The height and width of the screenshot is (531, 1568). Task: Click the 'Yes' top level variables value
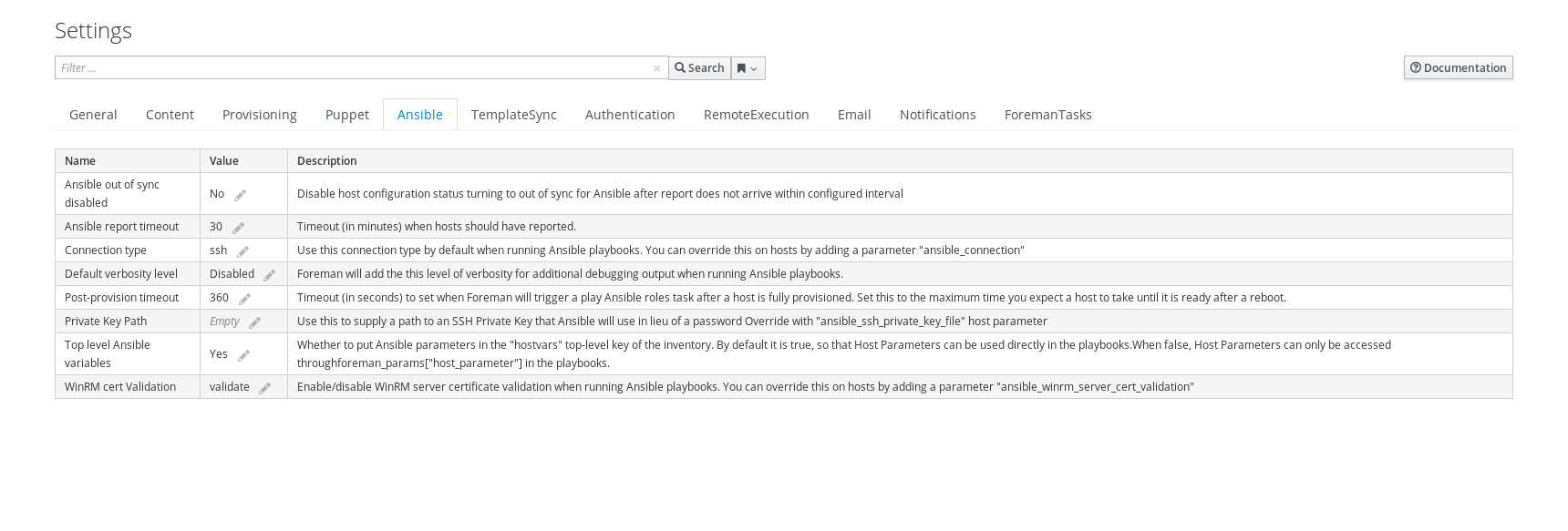pyautogui.click(x=219, y=354)
